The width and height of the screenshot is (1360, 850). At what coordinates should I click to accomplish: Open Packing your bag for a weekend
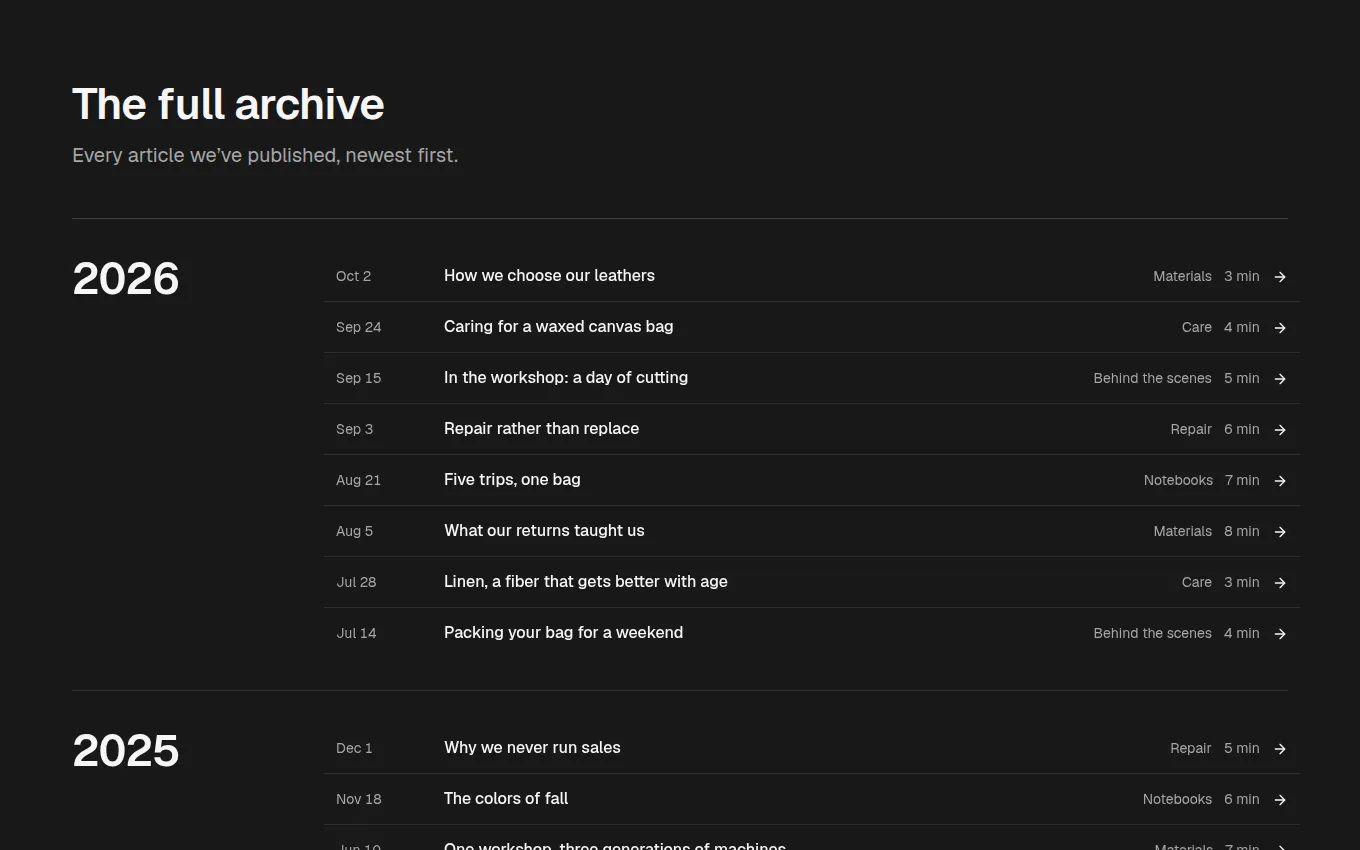coord(563,633)
